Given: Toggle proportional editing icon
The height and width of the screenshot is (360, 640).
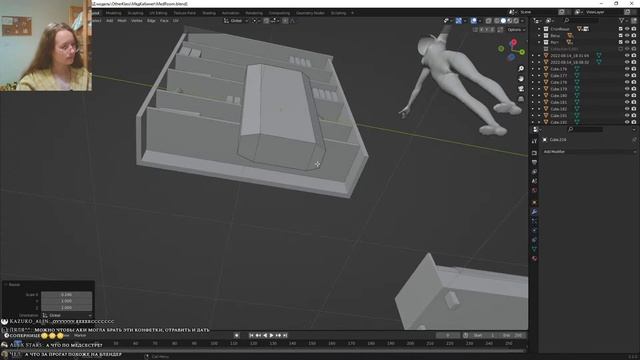Looking at the screenshot, I should pyautogui.click(x=285, y=20).
